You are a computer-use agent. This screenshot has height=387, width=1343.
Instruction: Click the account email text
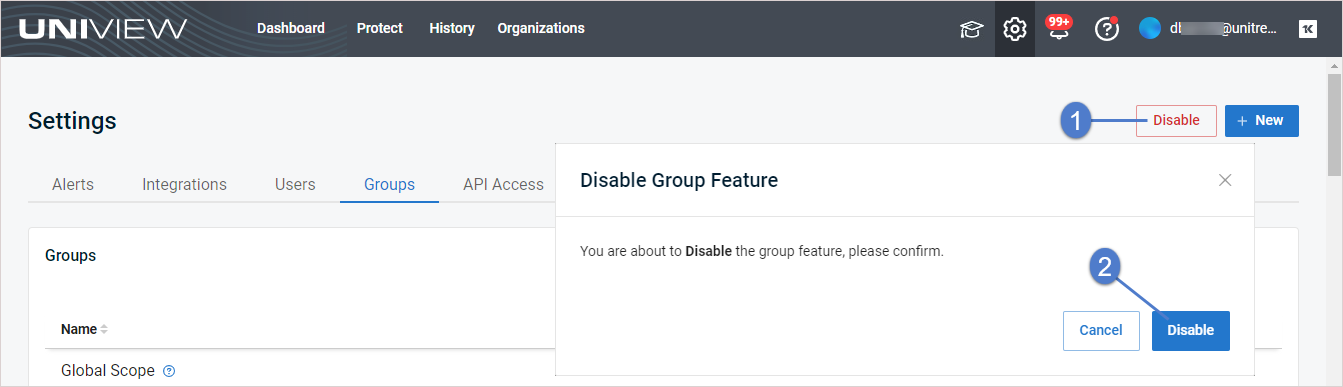[x=1223, y=29]
